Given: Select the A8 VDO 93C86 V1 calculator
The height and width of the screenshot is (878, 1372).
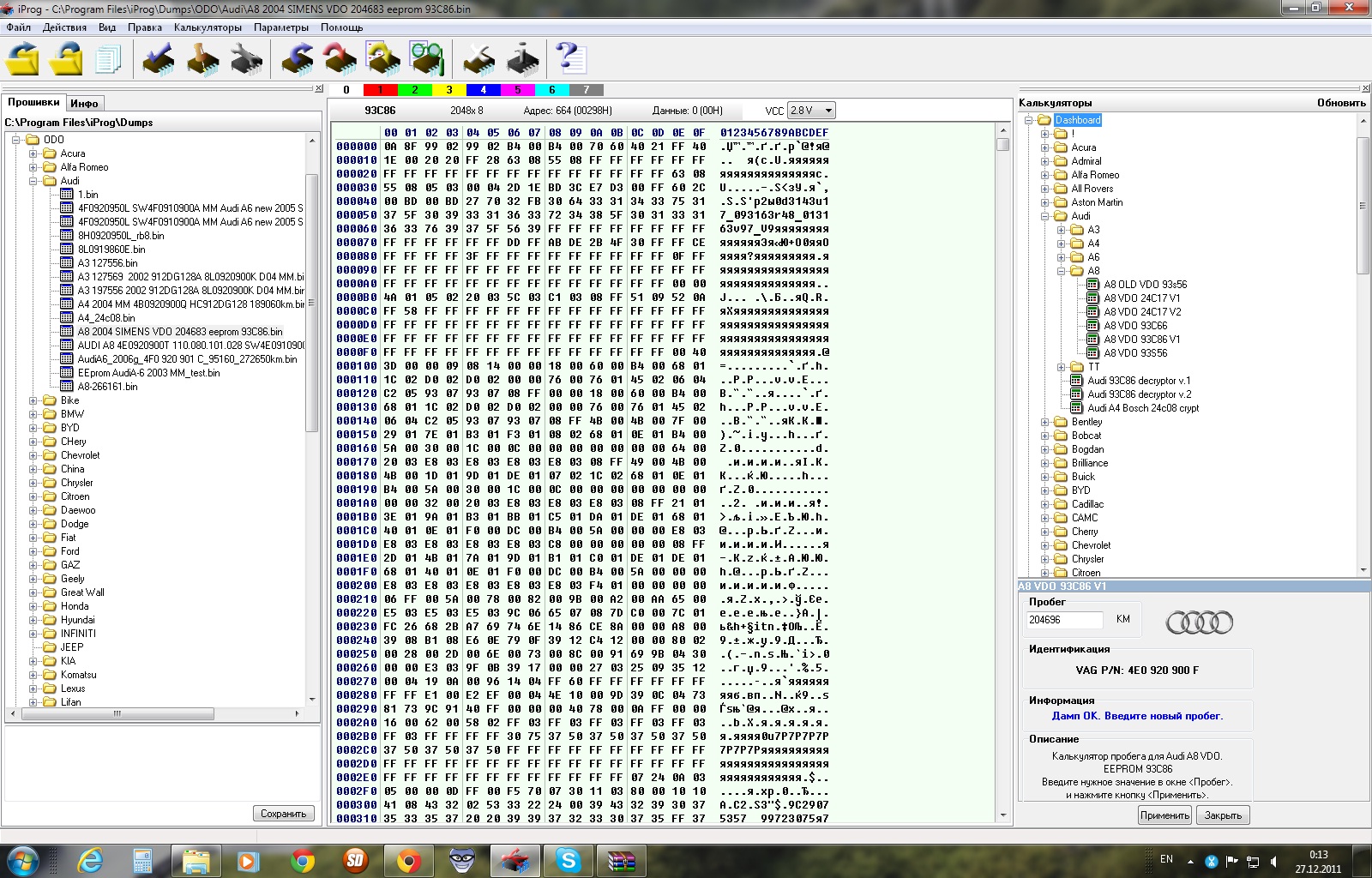Looking at the screenshot, I should [x=1141, y=340].
